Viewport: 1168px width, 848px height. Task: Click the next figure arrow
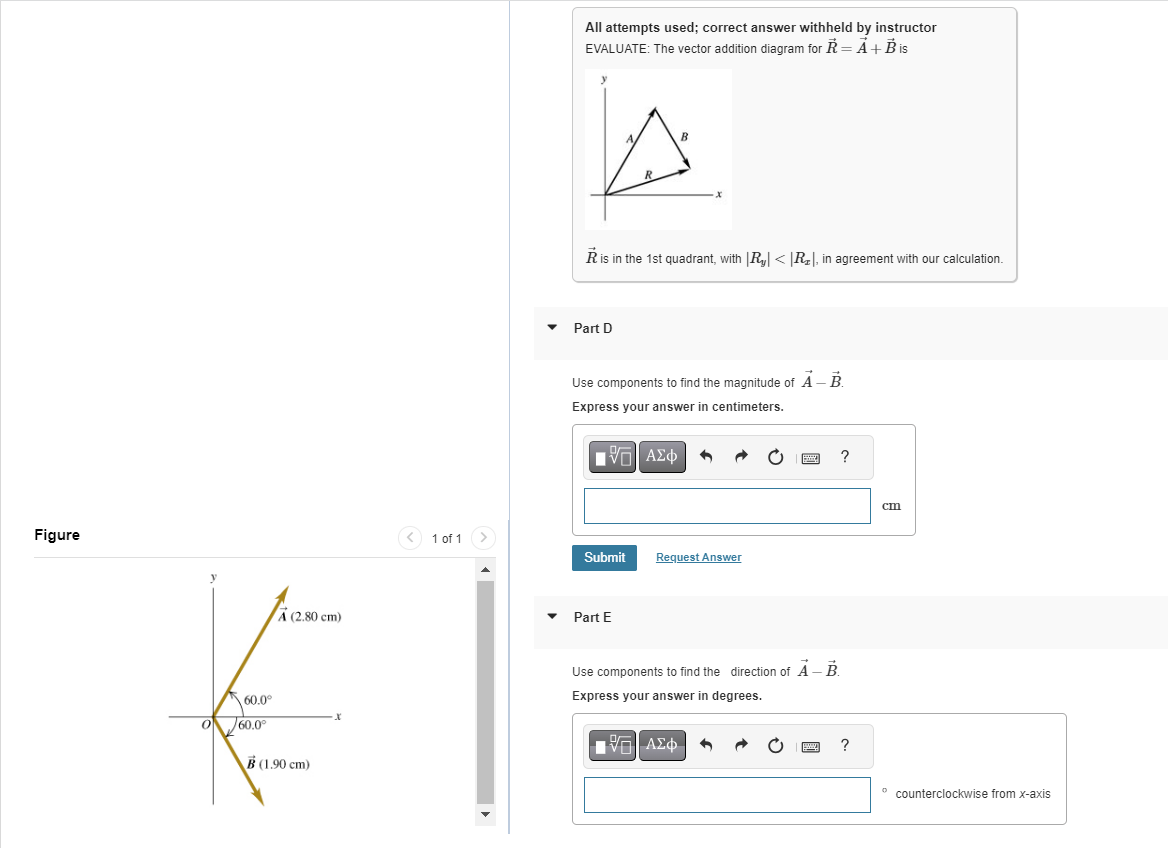[x=483, y=537]
